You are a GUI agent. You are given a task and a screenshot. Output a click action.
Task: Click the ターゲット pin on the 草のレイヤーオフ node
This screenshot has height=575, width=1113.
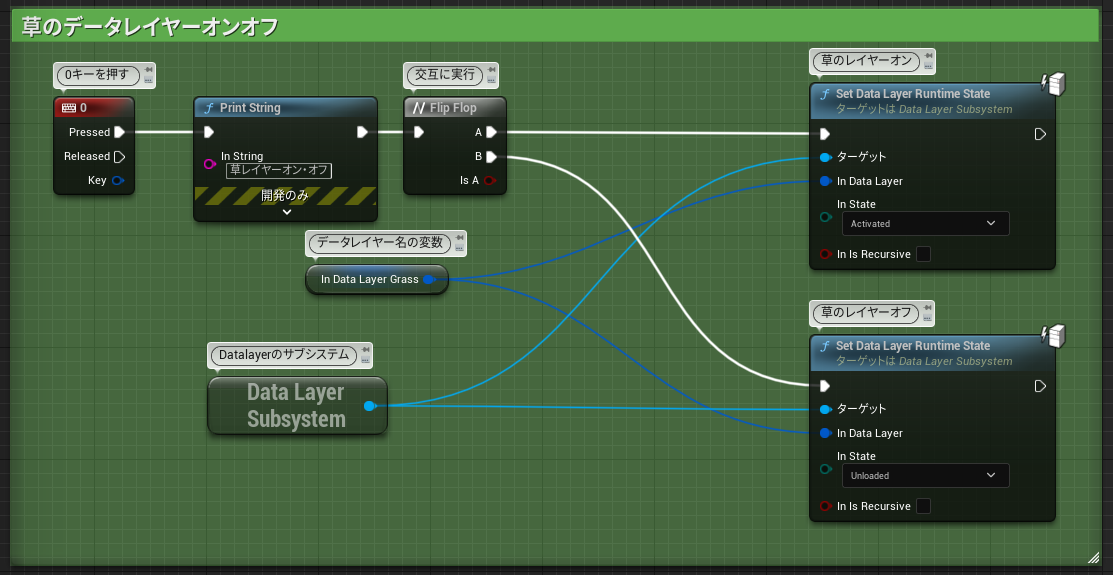(x=826, y=409)
